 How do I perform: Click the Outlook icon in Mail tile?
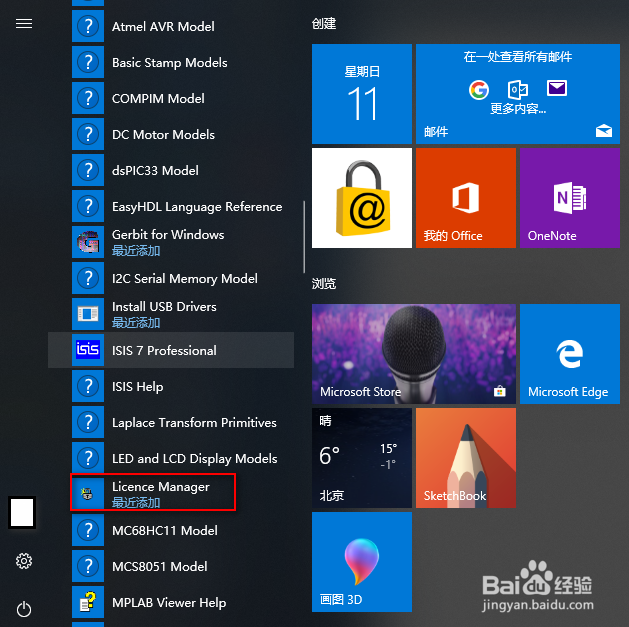[517, 89]
